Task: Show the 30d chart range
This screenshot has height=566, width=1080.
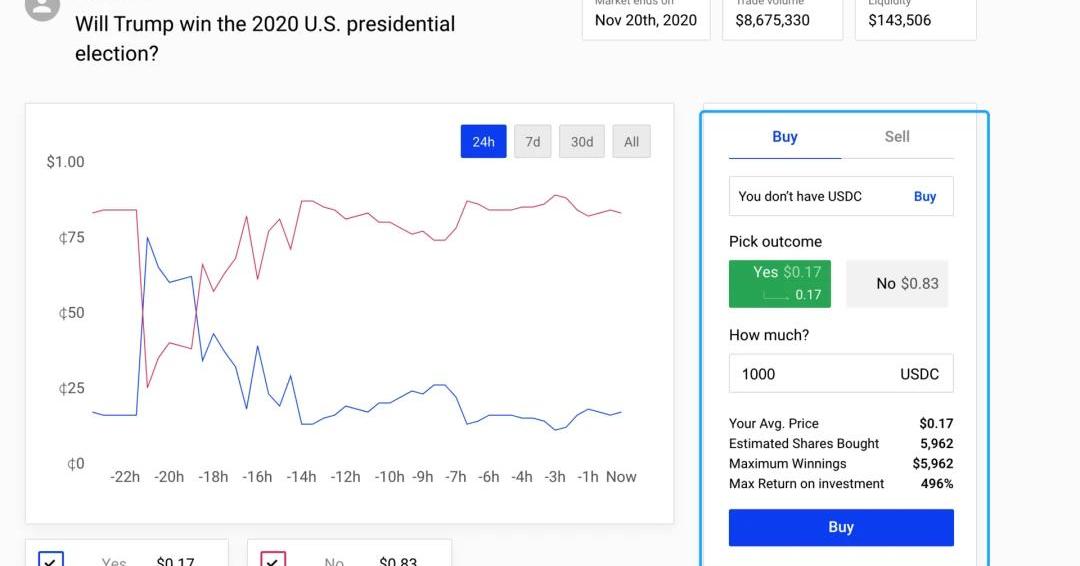Action: (x=582, y=142)
